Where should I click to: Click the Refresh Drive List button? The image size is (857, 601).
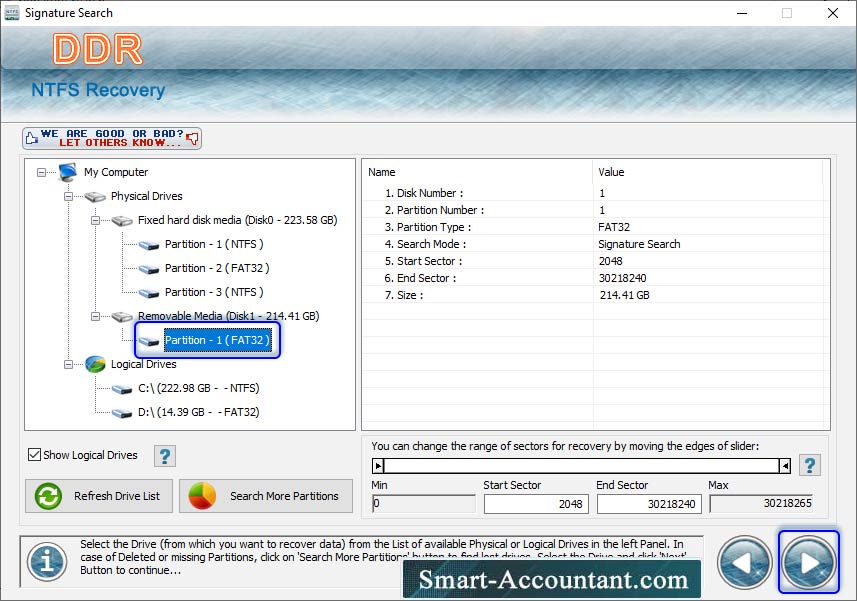point(99,496)
